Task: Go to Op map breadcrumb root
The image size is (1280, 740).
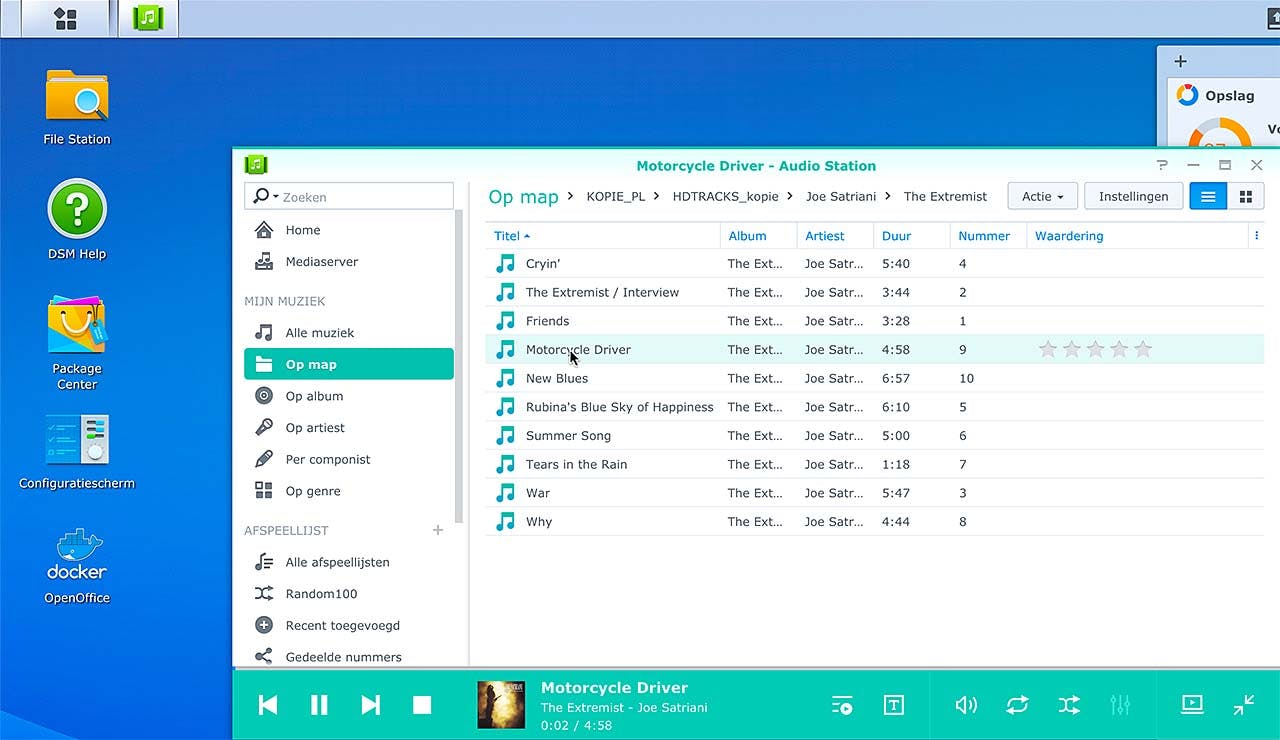Action: click(523, 196)
